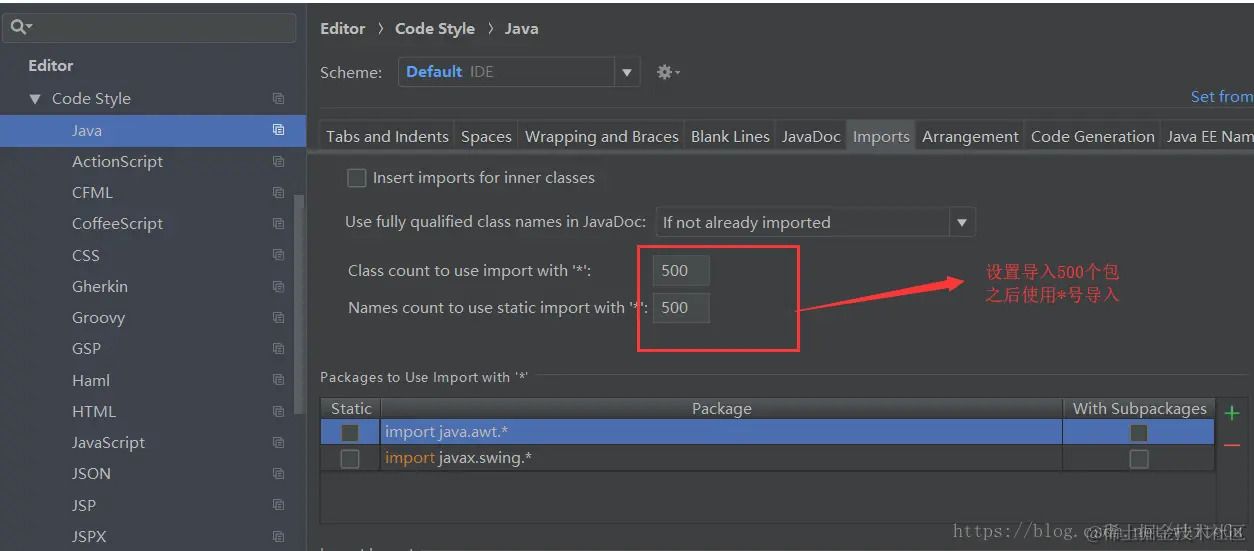Click the copy icon beside ActionScript
The height and width of the screenshot is (551, 1254).
(x=278, y=161)
